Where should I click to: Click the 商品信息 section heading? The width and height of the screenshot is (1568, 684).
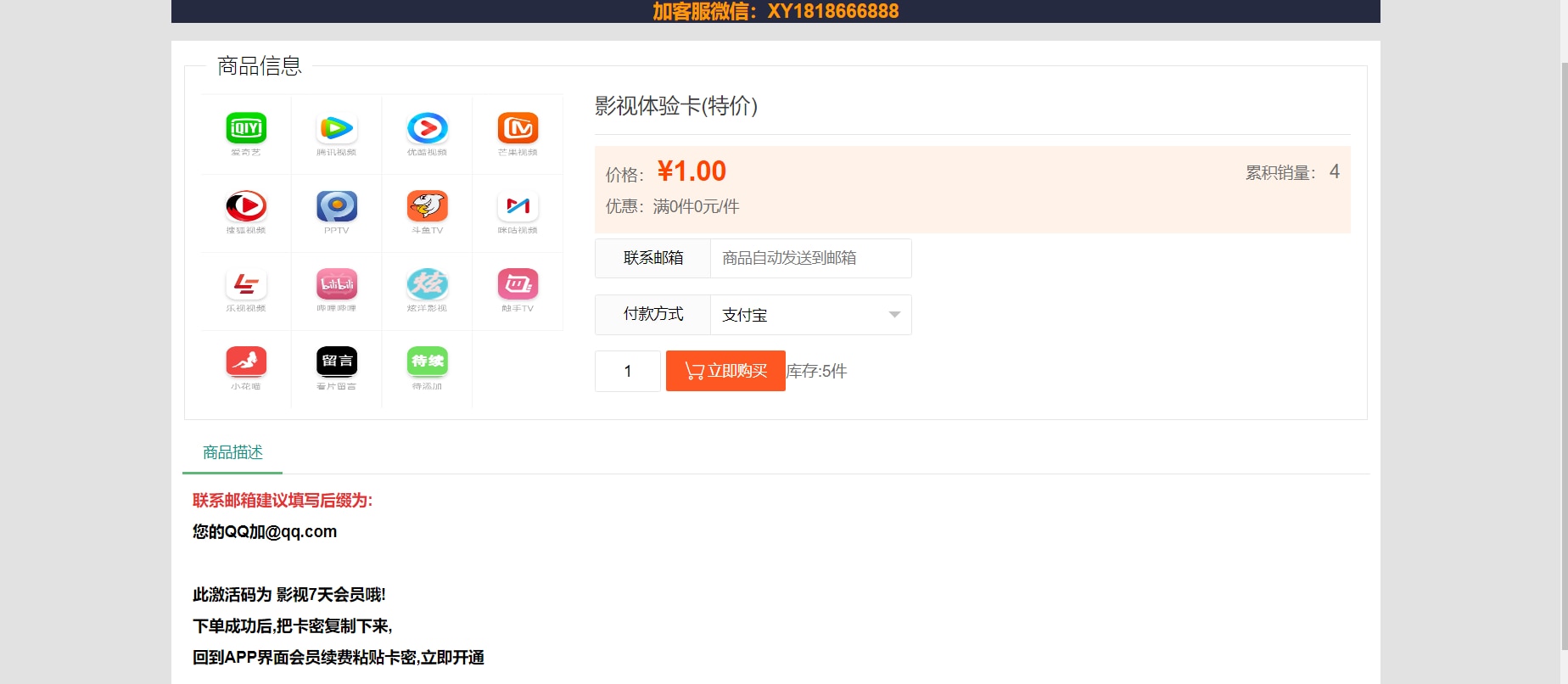click(260, 66)
